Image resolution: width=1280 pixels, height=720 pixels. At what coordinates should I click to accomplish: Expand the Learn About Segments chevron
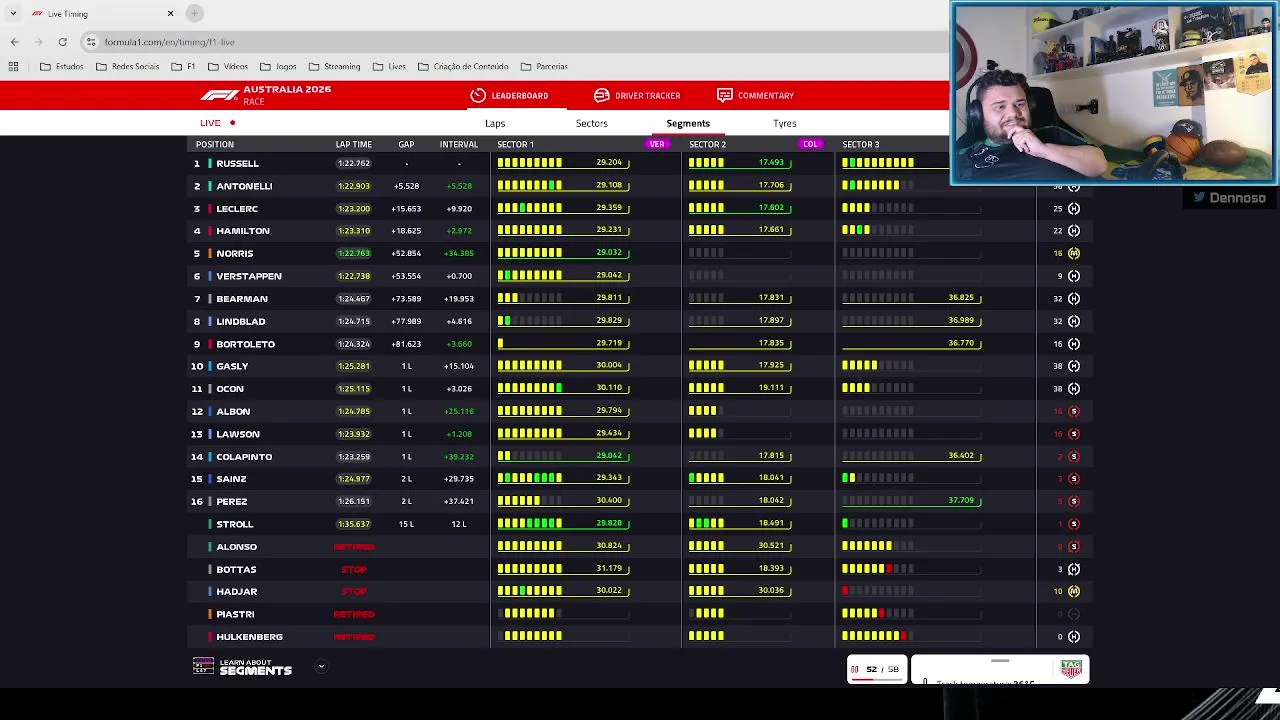pos(321,667)
